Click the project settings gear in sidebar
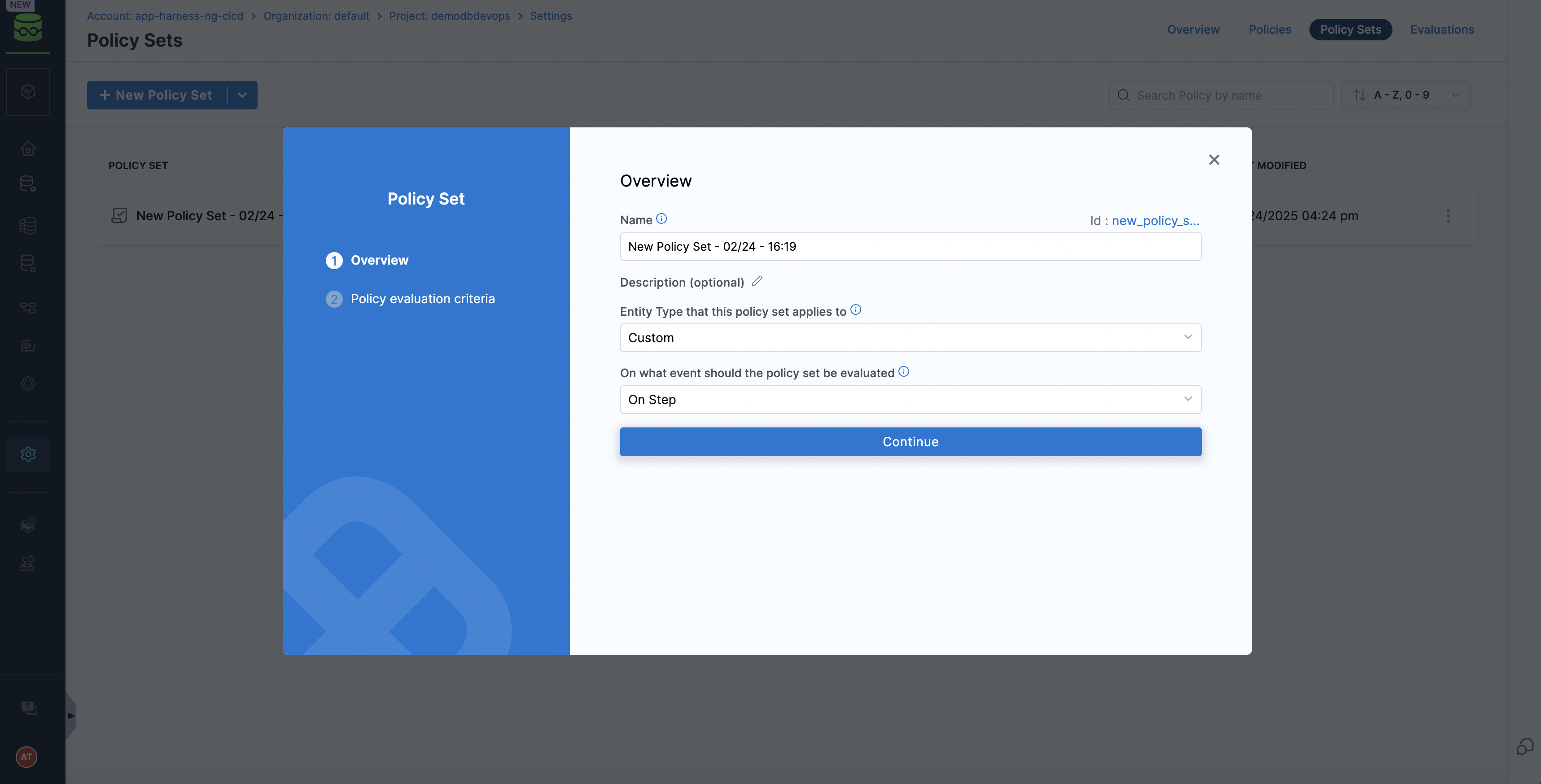The height and width of the screenshot is (784, 1541). [x=28, y=454]
